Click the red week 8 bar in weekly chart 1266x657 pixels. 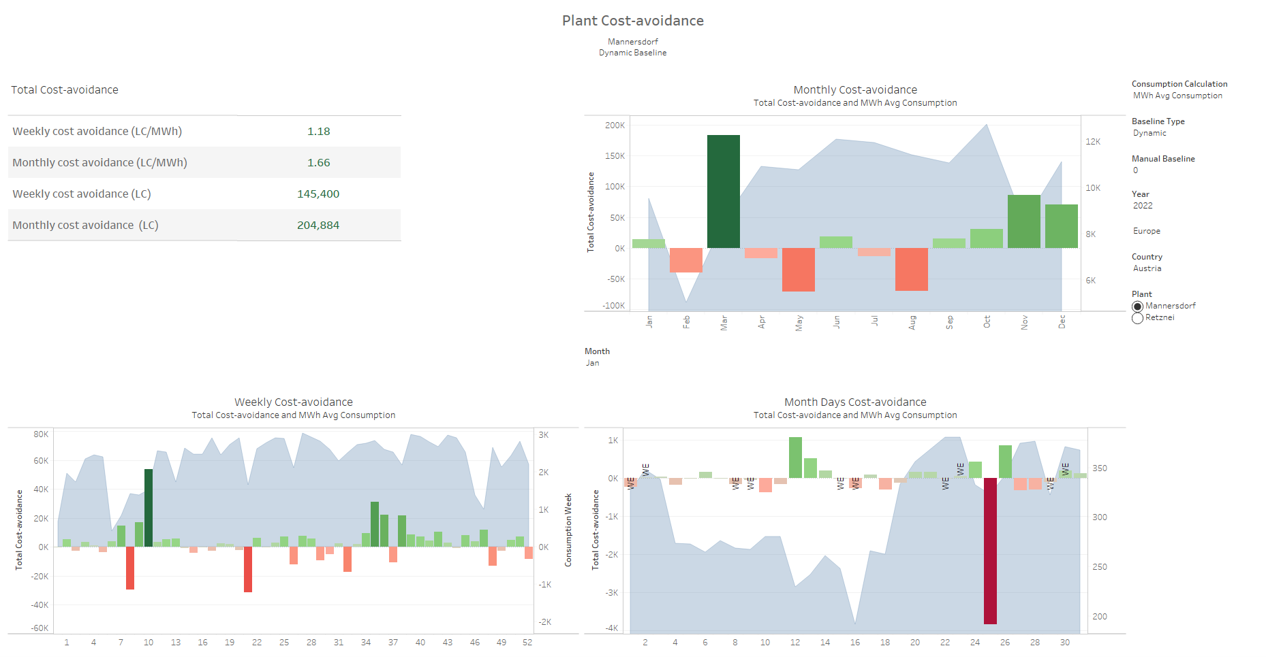(130, 568)
